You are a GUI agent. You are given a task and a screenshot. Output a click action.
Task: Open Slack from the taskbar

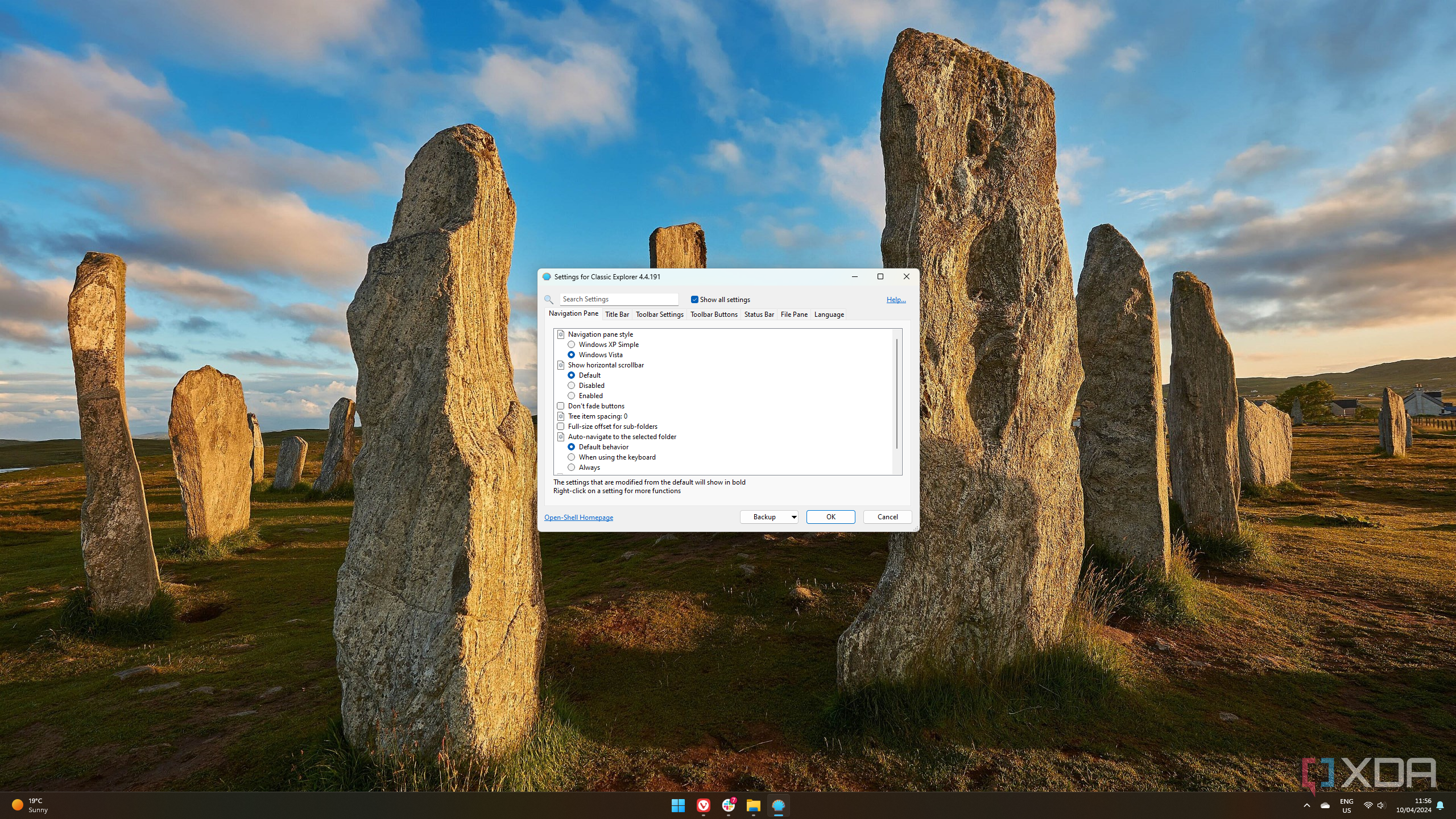pyautogui.click(x=729, y=805)
